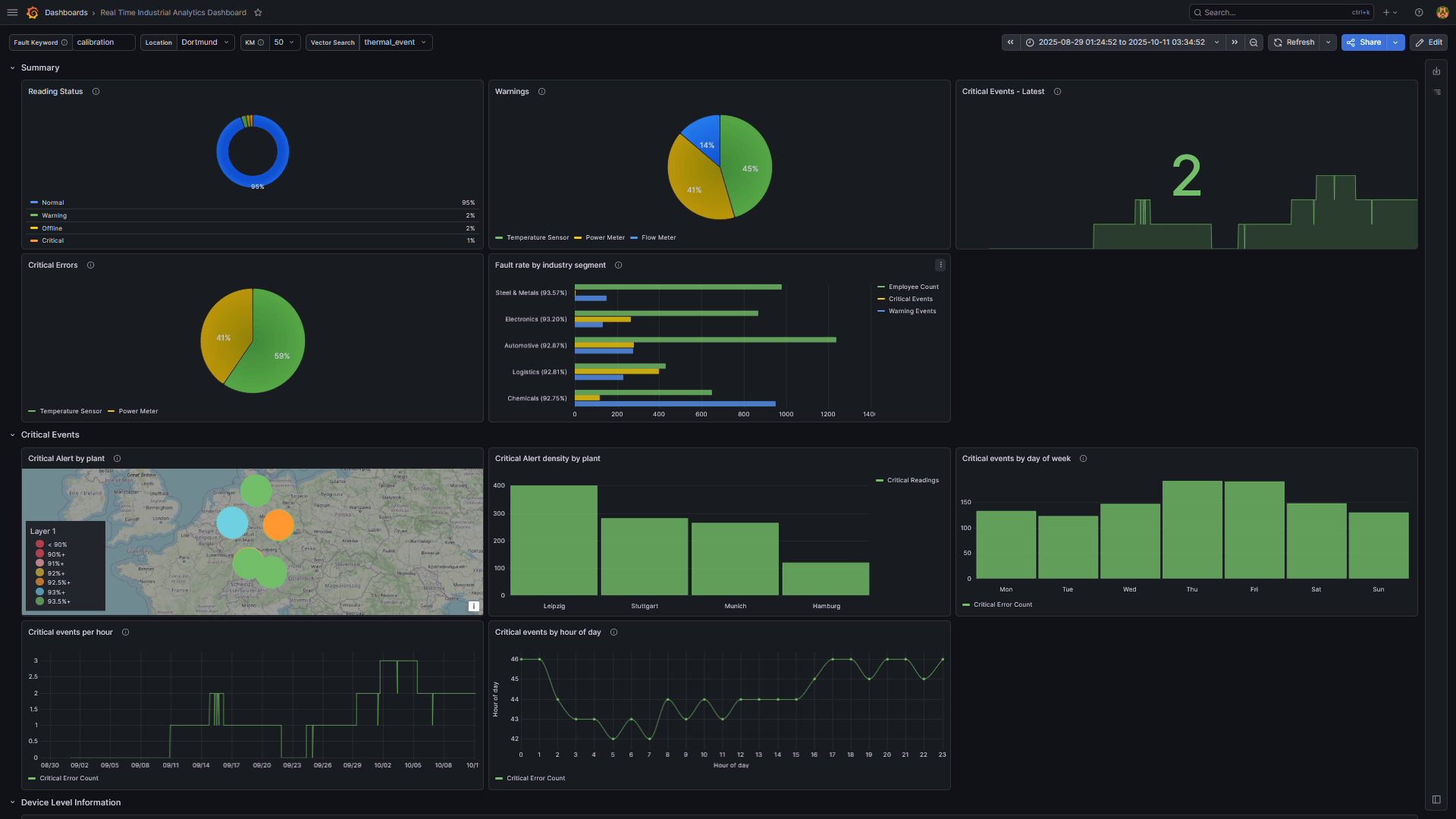Show Critical events by day of week info
Viewport: 1456px width, 819px height.
pos(1083,459)
